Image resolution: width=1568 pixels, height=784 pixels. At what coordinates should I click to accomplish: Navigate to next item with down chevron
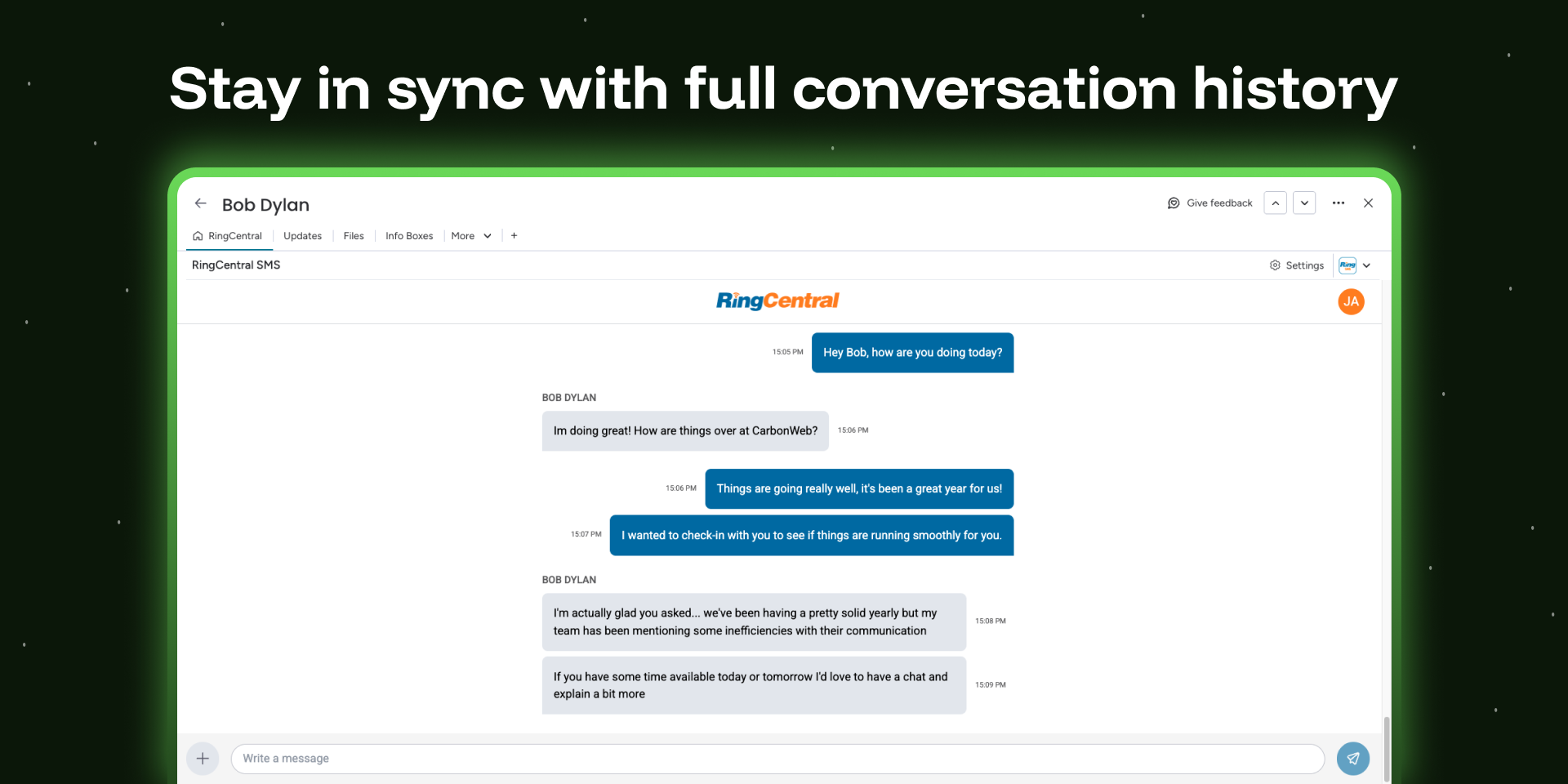click(x=1304, y=203)
